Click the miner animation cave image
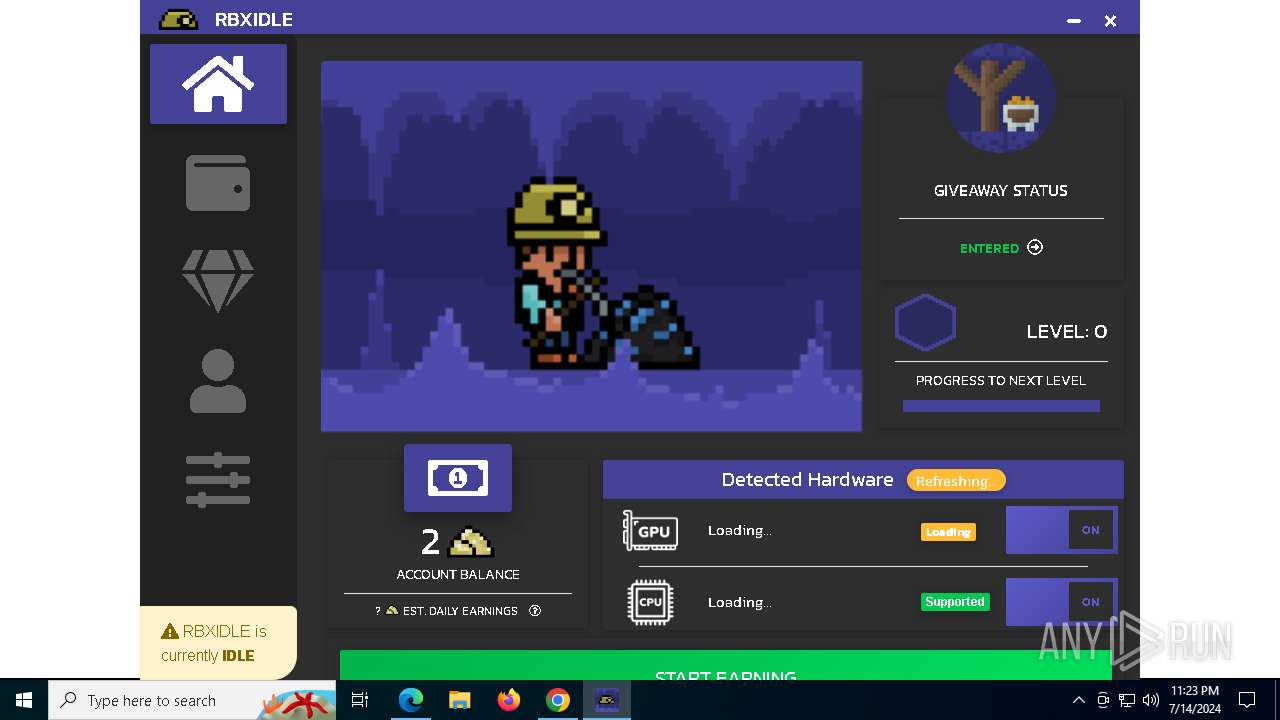The height and width of the screenshot is (720, 1280). [591, 246]
